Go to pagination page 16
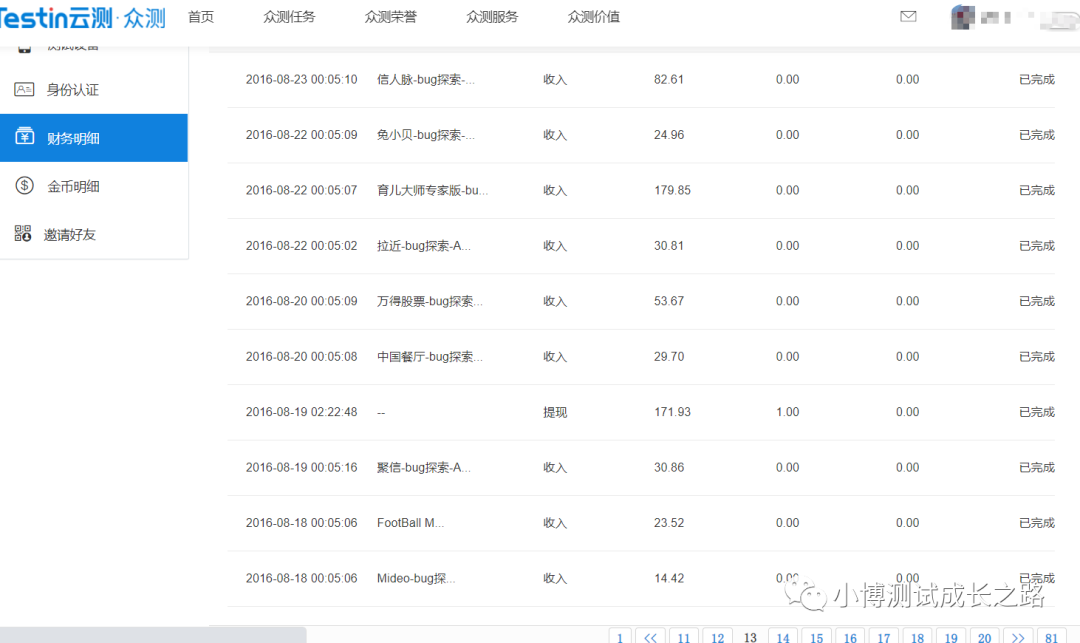 tap(850, 636)
